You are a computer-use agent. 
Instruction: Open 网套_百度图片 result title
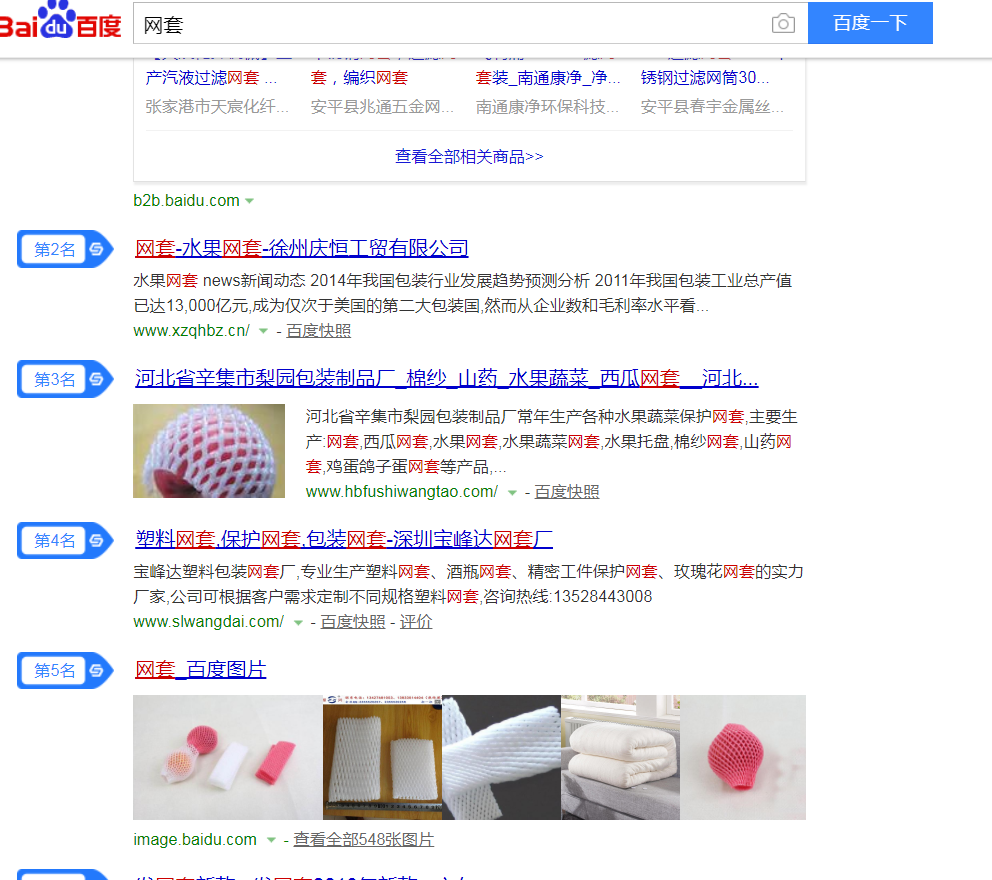click(201, 669)
